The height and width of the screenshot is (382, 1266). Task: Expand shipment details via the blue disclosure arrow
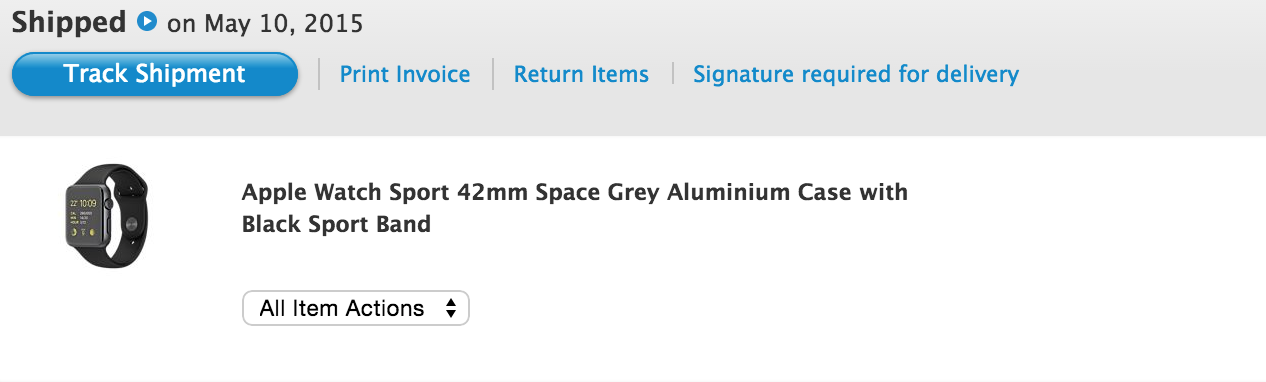(147, 21)
